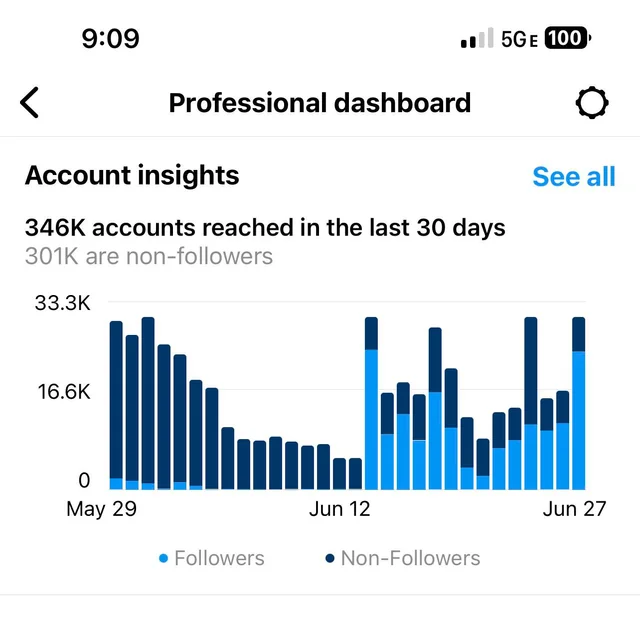Tap the Jun 12 axis date label
640x617 pixels.
click(x=340, y=509)
